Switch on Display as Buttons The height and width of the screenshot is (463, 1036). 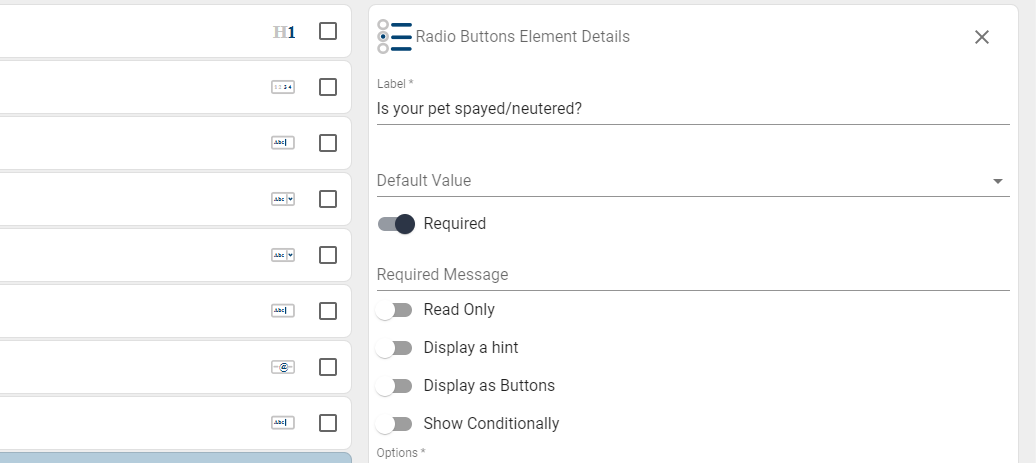pos(394,386)
